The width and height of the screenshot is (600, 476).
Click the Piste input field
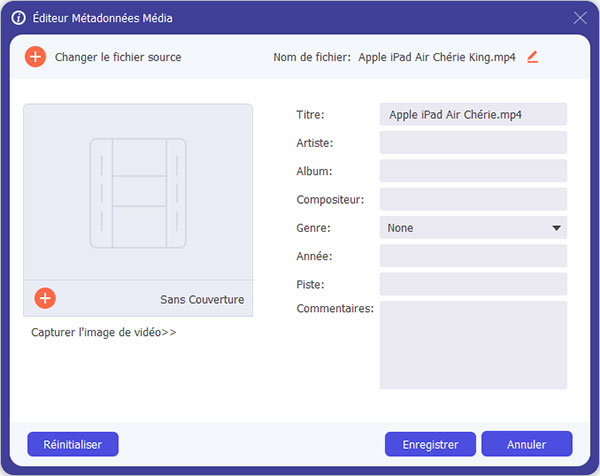point(473,284)
